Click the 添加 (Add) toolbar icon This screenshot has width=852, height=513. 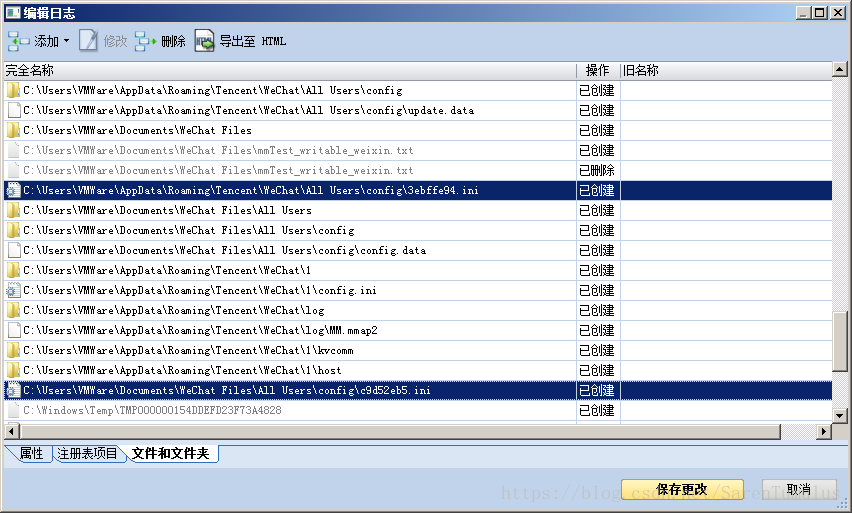18,41
